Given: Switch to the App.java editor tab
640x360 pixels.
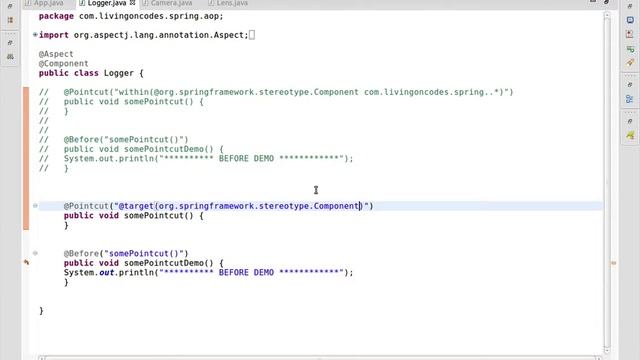Looking at the screenshot, I should coord(44,3).
